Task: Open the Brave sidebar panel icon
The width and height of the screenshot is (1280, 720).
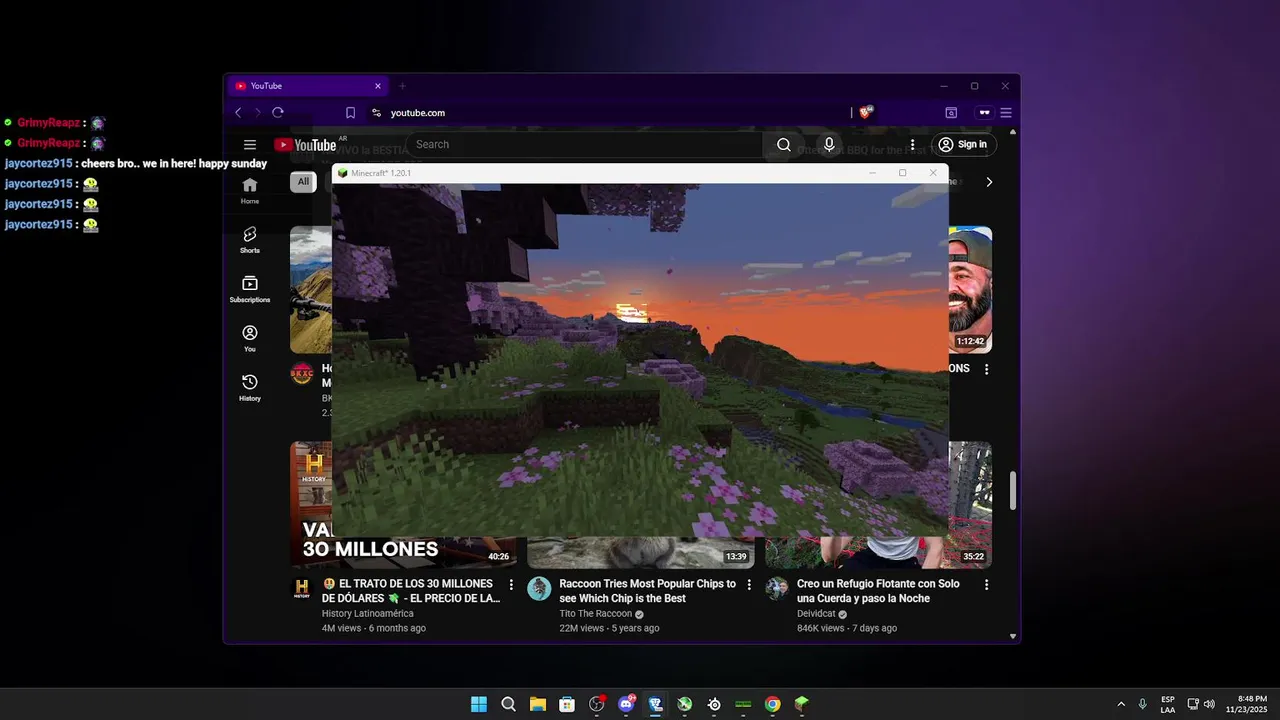Action: (x=951, y=113)
